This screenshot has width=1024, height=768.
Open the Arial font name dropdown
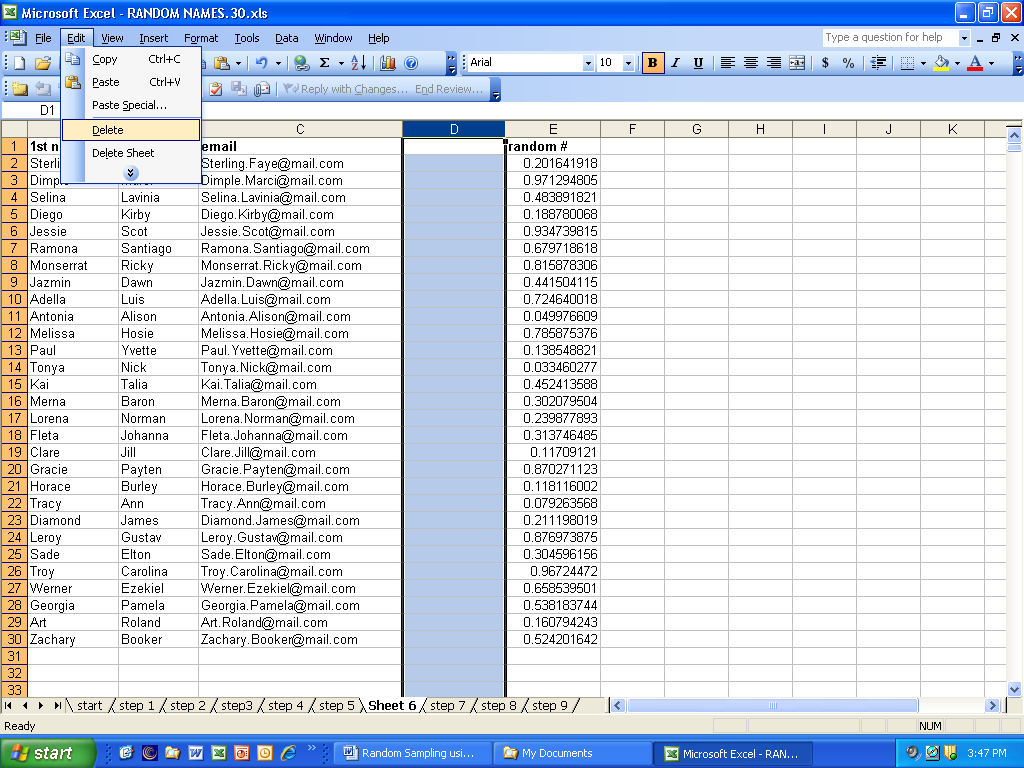click(x=588, y=63)
